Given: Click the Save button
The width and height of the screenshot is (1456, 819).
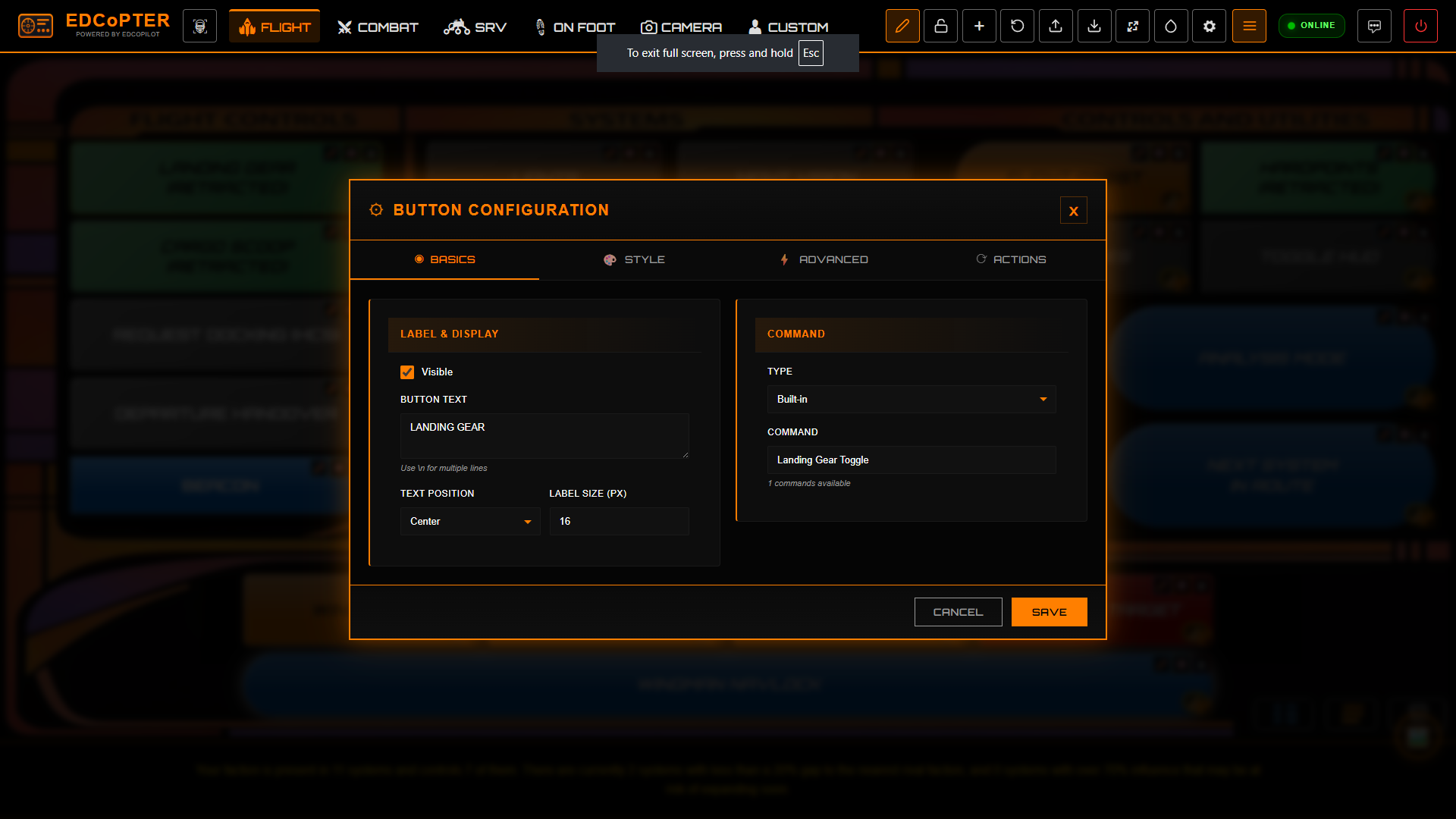Looking at the screenshot, I should point(1049,612).
